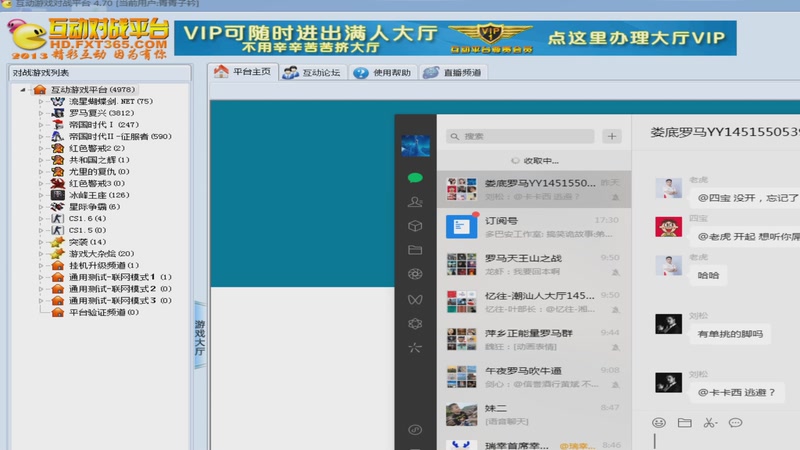Screen dimensions: 800x450
Task: Switch to the 互动论坛 tab
Action: tap(312, 72)
